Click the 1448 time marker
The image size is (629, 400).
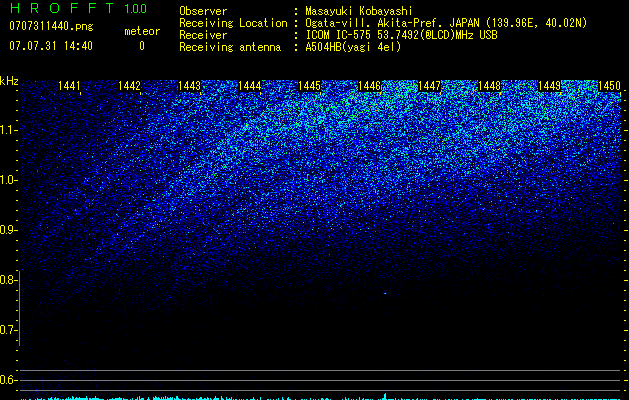pyautogui.click(x=489, y=86)
